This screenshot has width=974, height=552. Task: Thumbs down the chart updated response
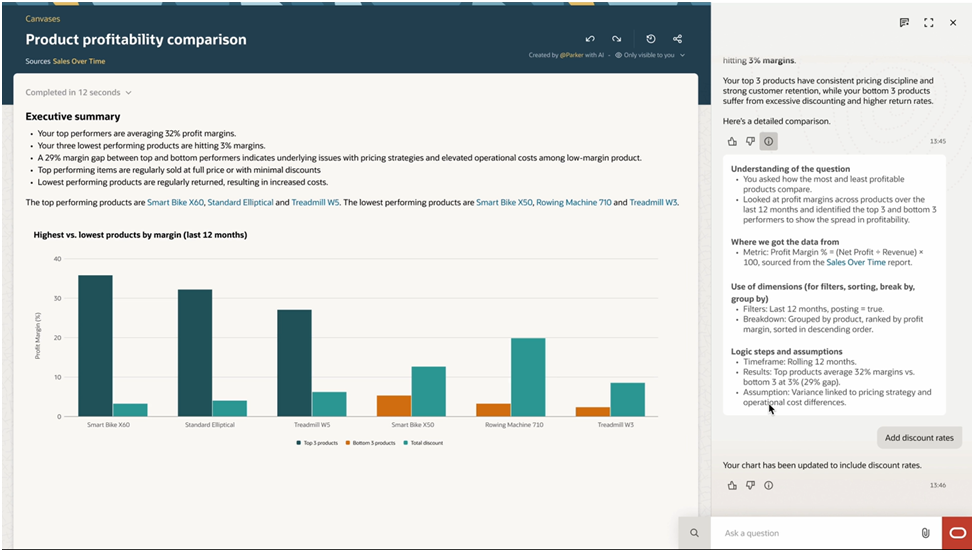tap(750, 485)
